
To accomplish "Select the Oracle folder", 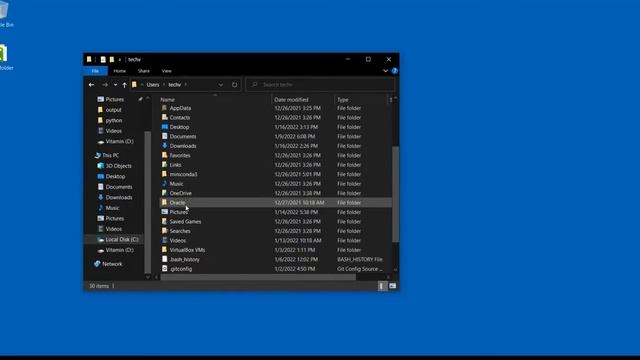I will pyautogui.click(x=177, y=202).
